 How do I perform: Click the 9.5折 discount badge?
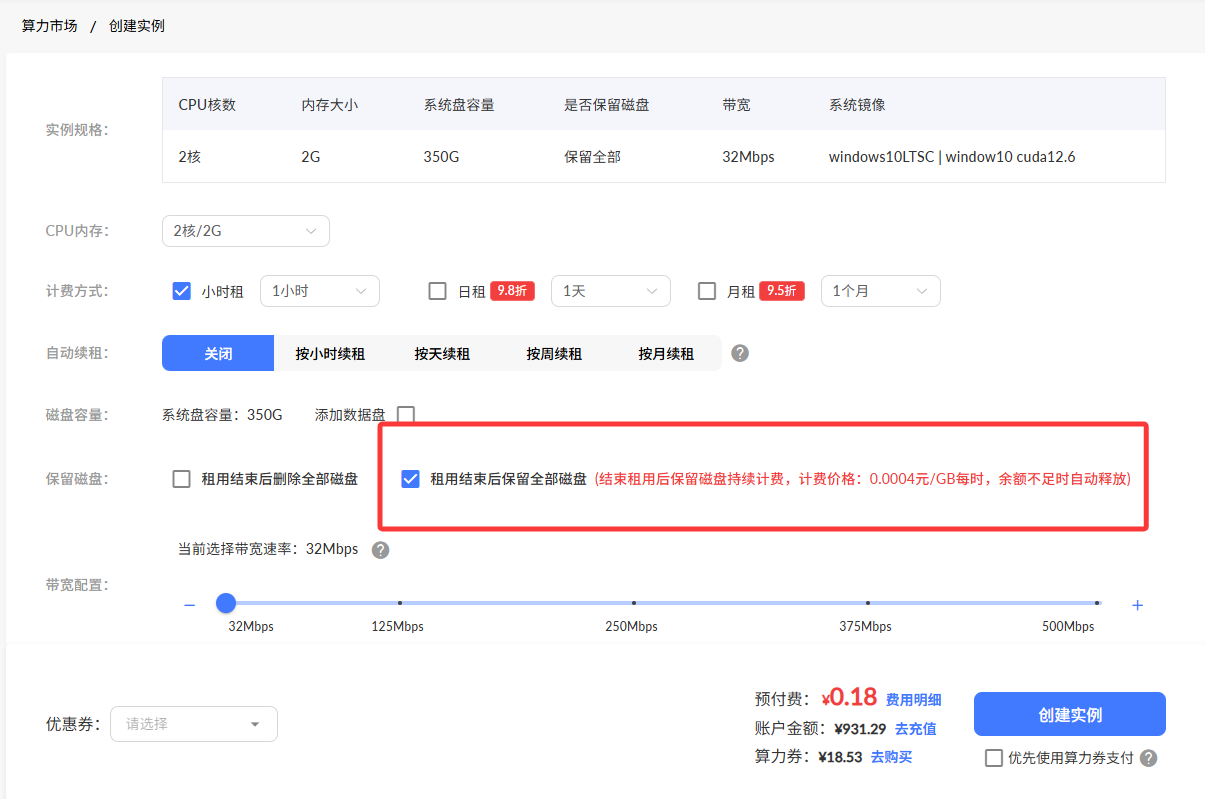(x=782, y=291)
